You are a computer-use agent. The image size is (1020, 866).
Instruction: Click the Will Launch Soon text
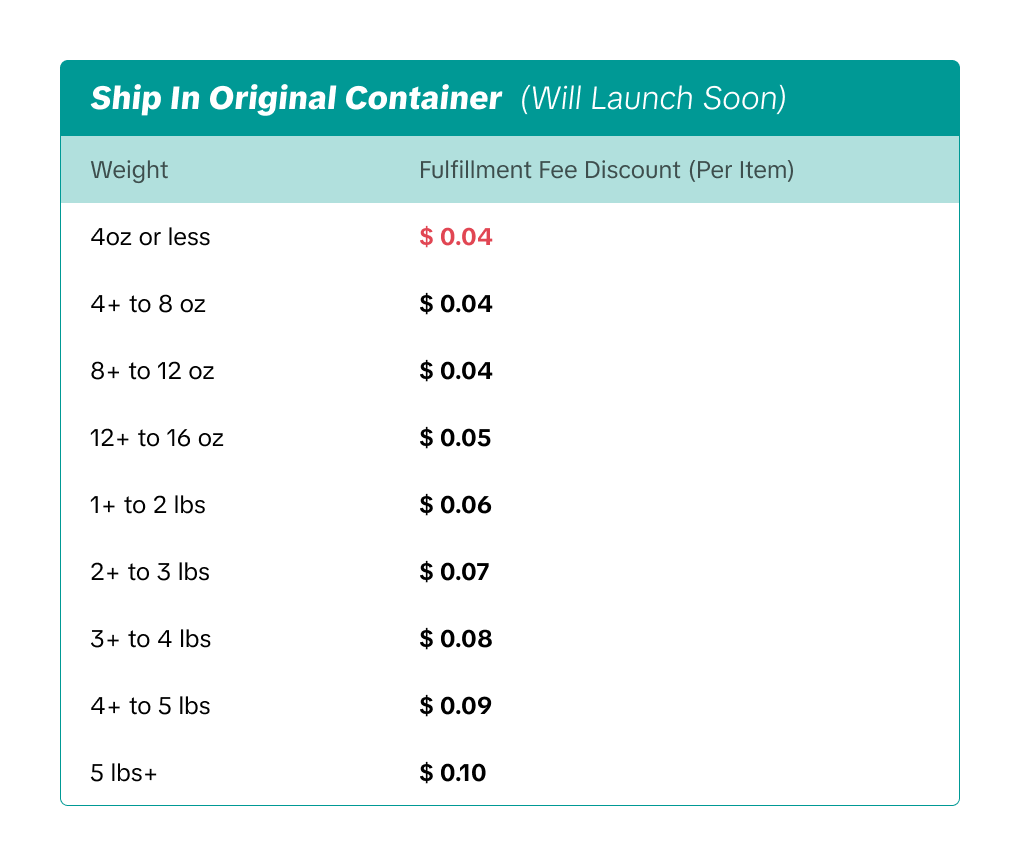pyautogui.click(x=653, y=99)
